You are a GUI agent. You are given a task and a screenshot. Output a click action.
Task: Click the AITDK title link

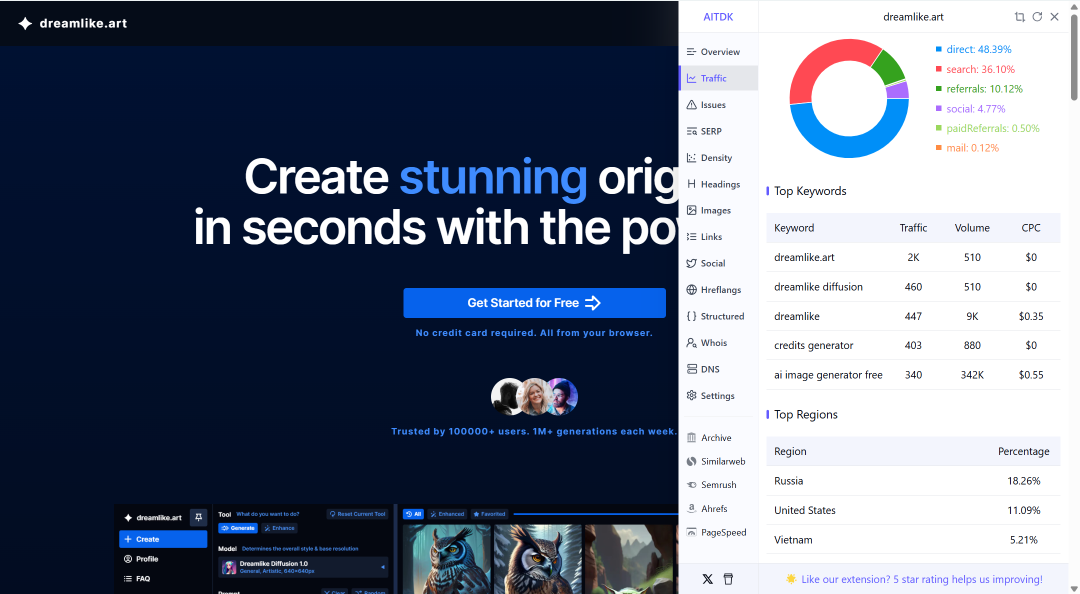click(x=718, y=17)
